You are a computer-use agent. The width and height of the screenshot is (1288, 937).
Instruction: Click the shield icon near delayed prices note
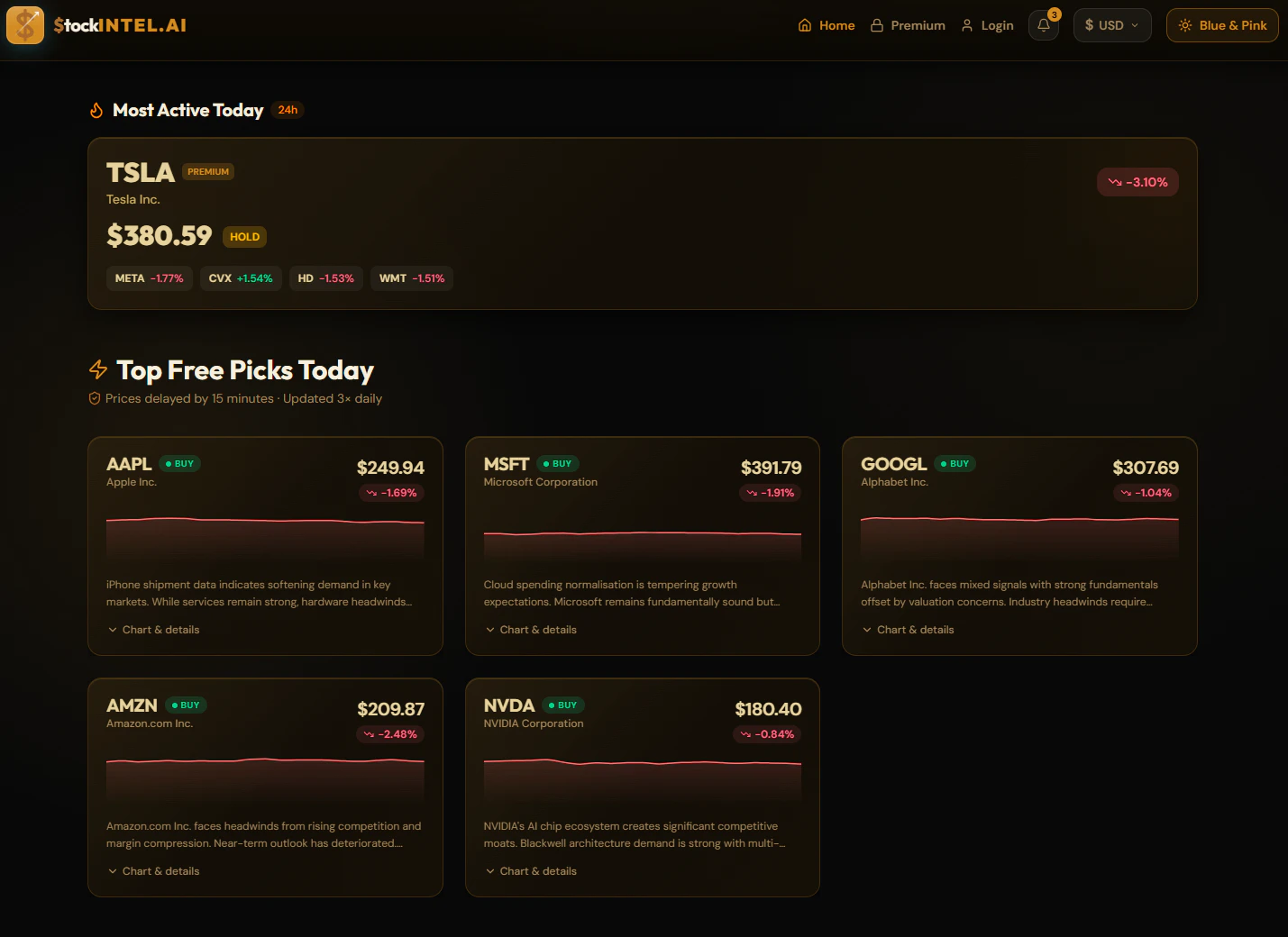coord(95,398)
